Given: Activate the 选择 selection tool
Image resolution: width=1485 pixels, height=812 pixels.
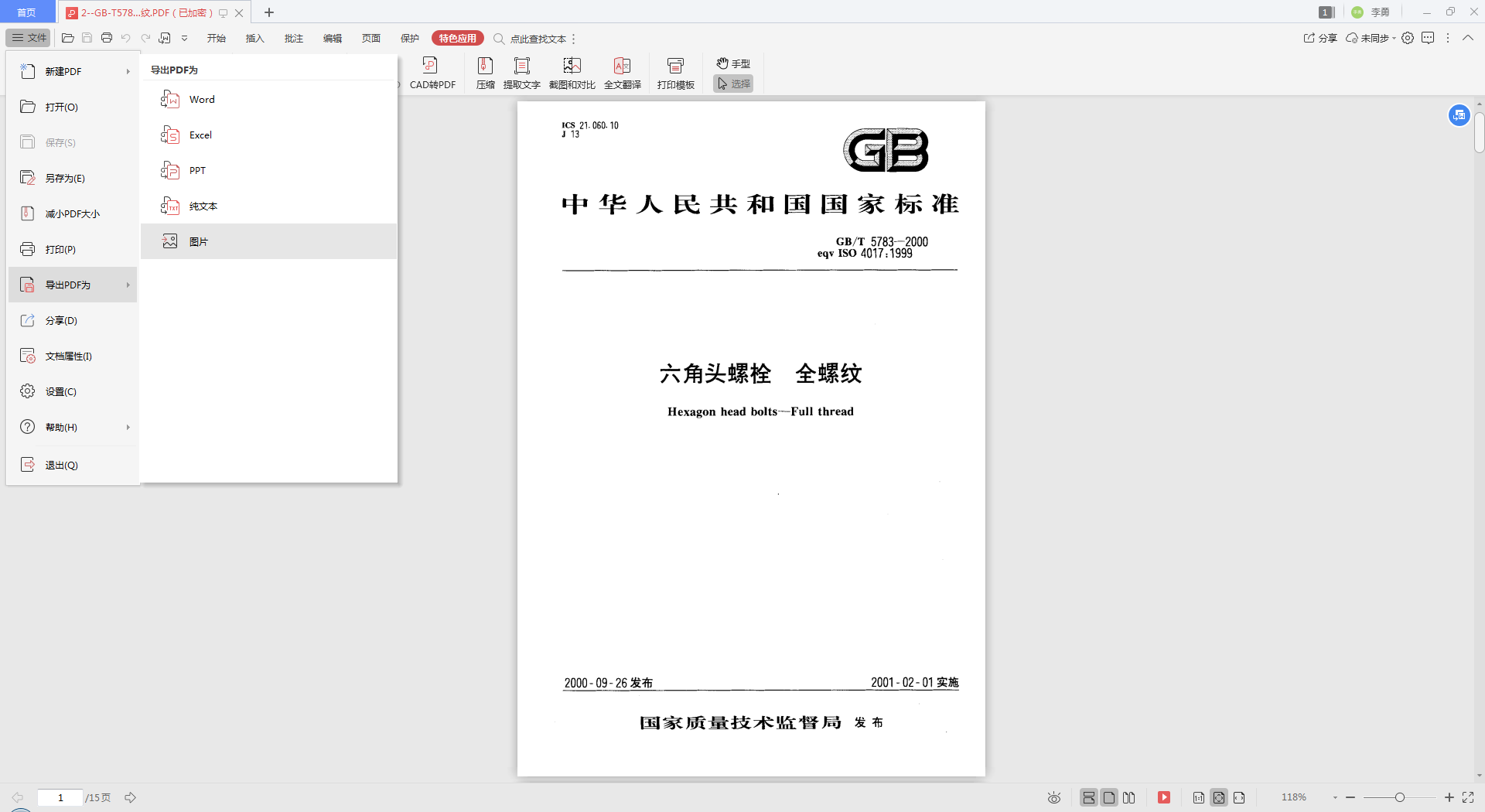Looking at the screenshot, I should pyautogui.click(x=733, y=84).
